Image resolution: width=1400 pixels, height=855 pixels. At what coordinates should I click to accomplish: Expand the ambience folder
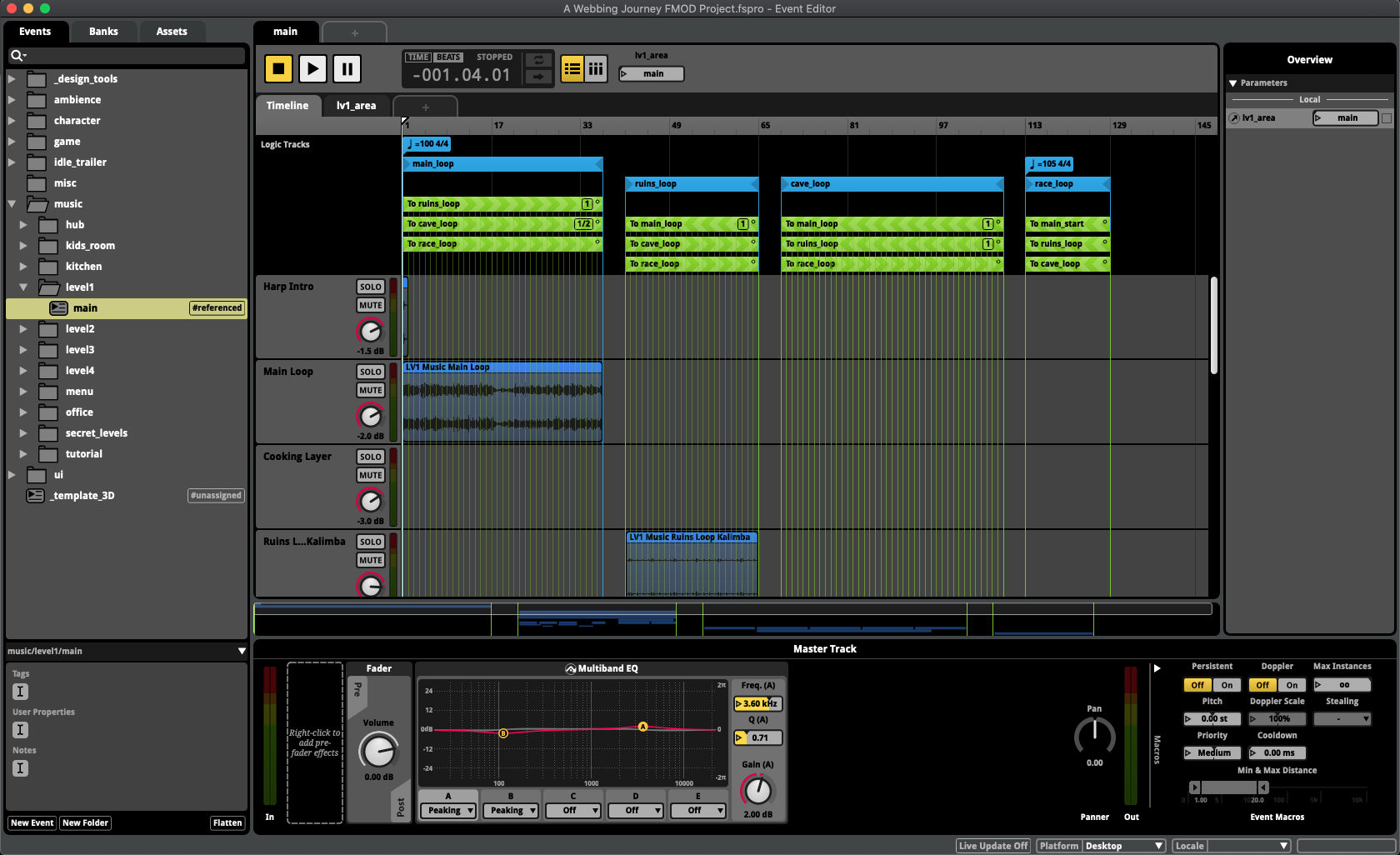pyautogui.click(x=12, y=100)
